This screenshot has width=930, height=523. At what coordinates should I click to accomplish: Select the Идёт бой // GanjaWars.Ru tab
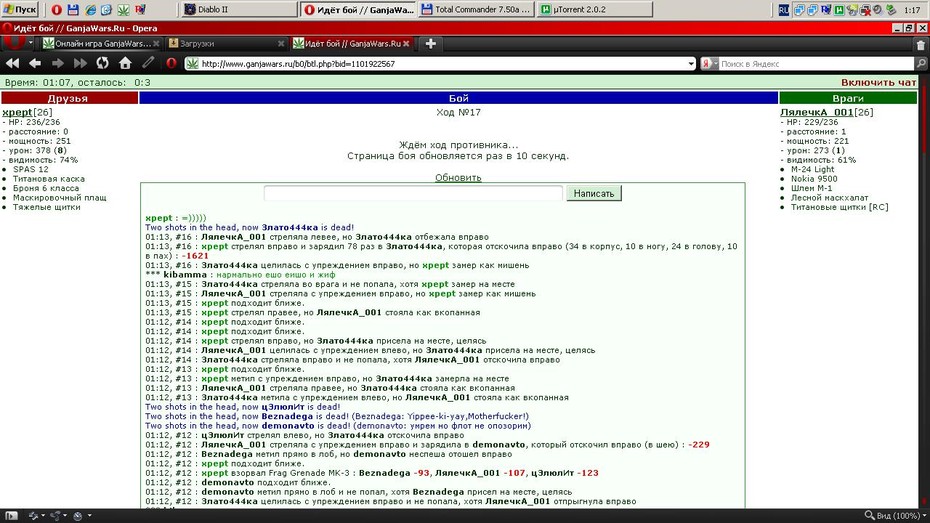point(352,44)
